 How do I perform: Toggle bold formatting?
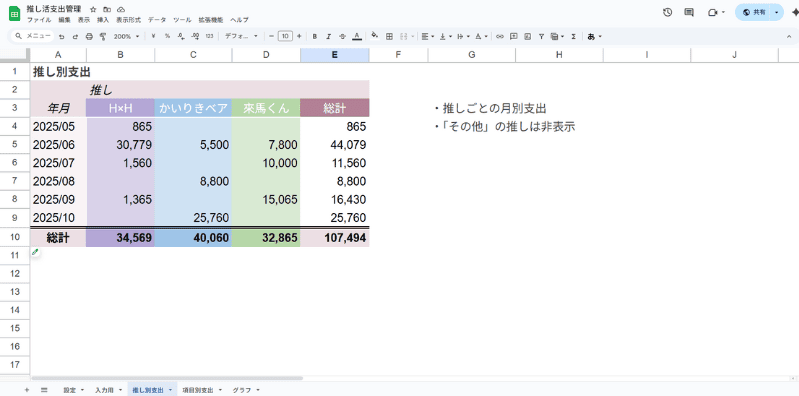[x=315, y=36]
